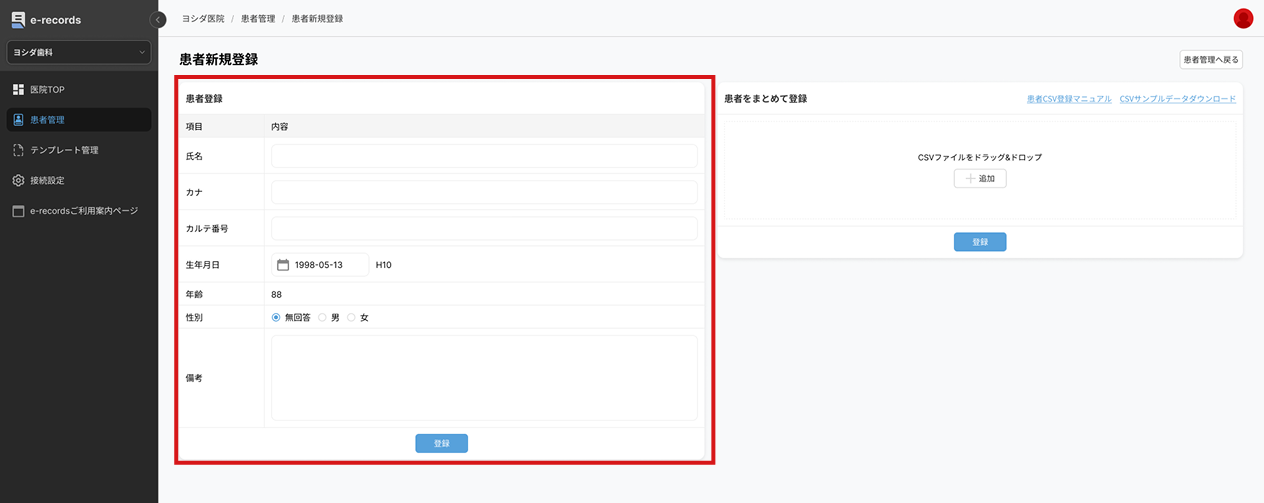The height and width of the screenshot is (503, 1264).
Task: Click the 医院TOP grid icon
Action: [18, 90]
